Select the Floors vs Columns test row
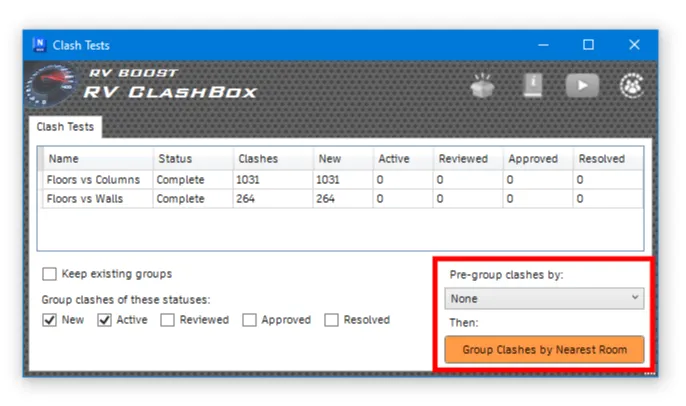This screenshot has height=406, width=686. tap(95, 180)
